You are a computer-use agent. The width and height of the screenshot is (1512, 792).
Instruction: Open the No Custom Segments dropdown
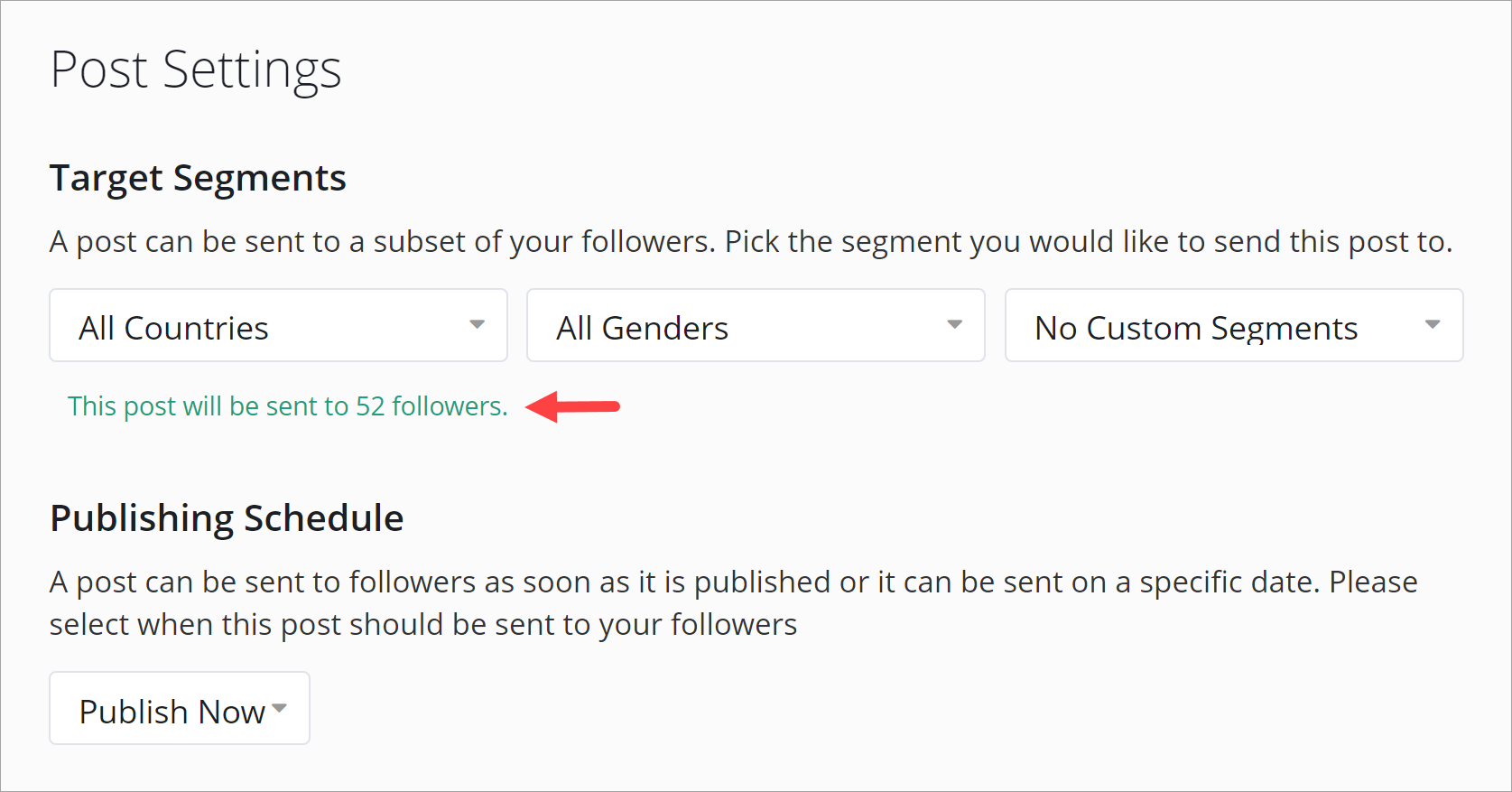pos(1233,326)
